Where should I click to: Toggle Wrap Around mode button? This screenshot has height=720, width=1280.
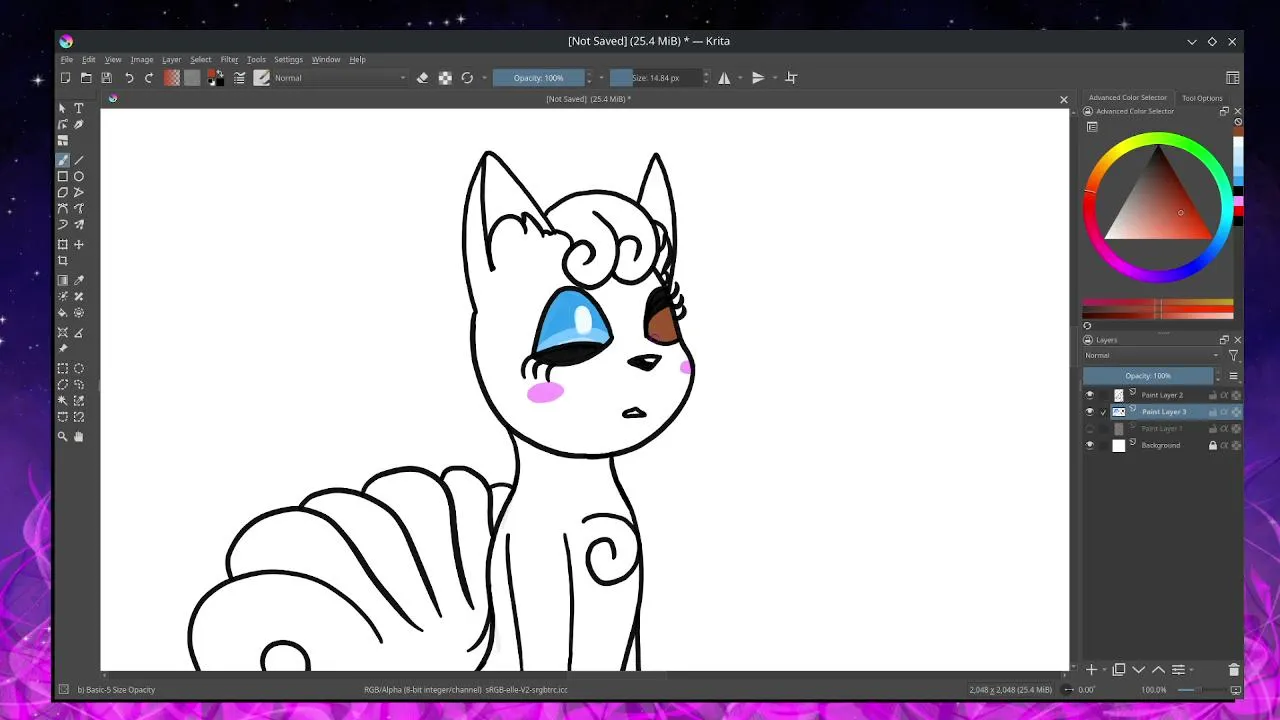pyautogui.click(x=791, y=78)
